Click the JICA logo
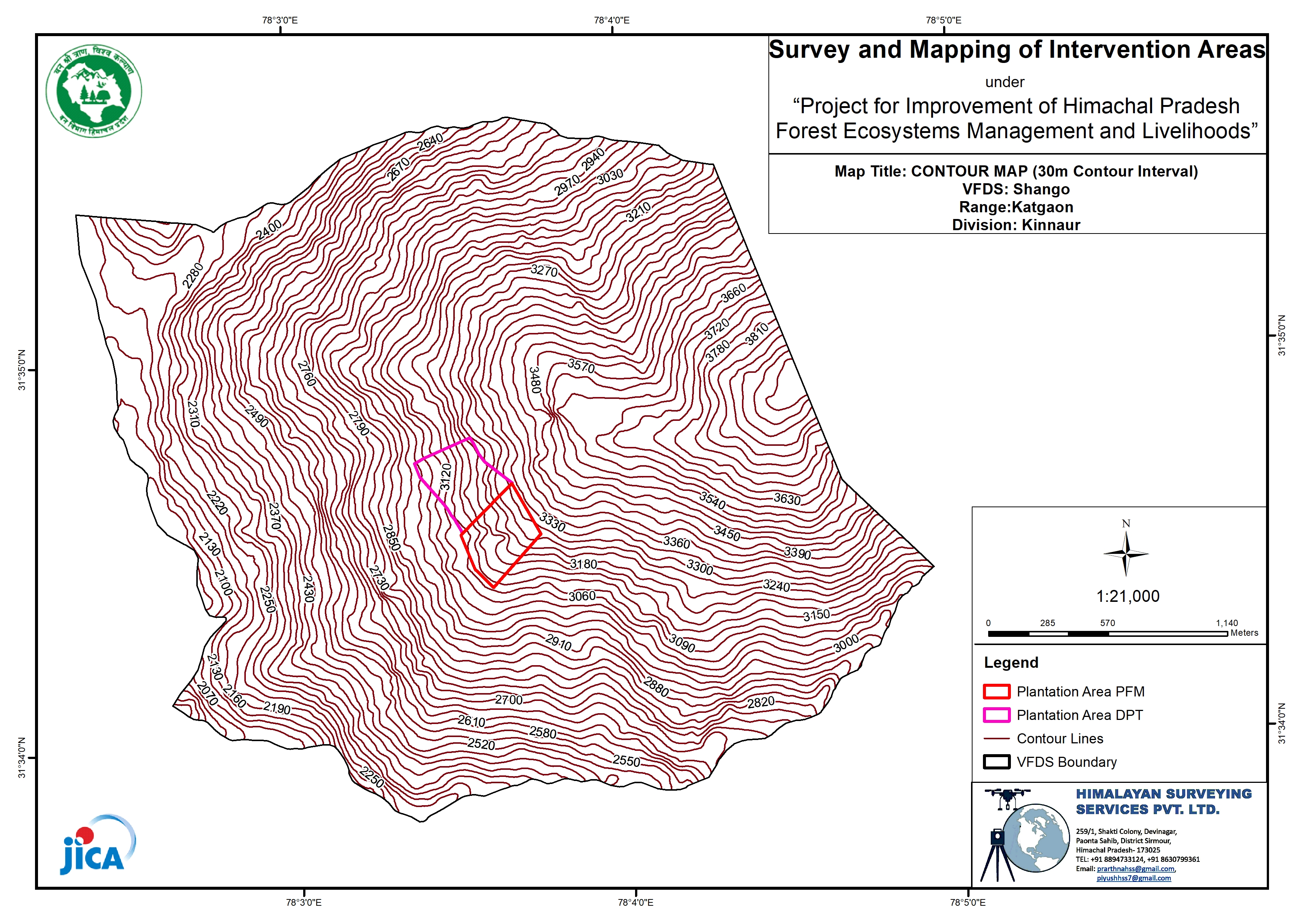 98,844
